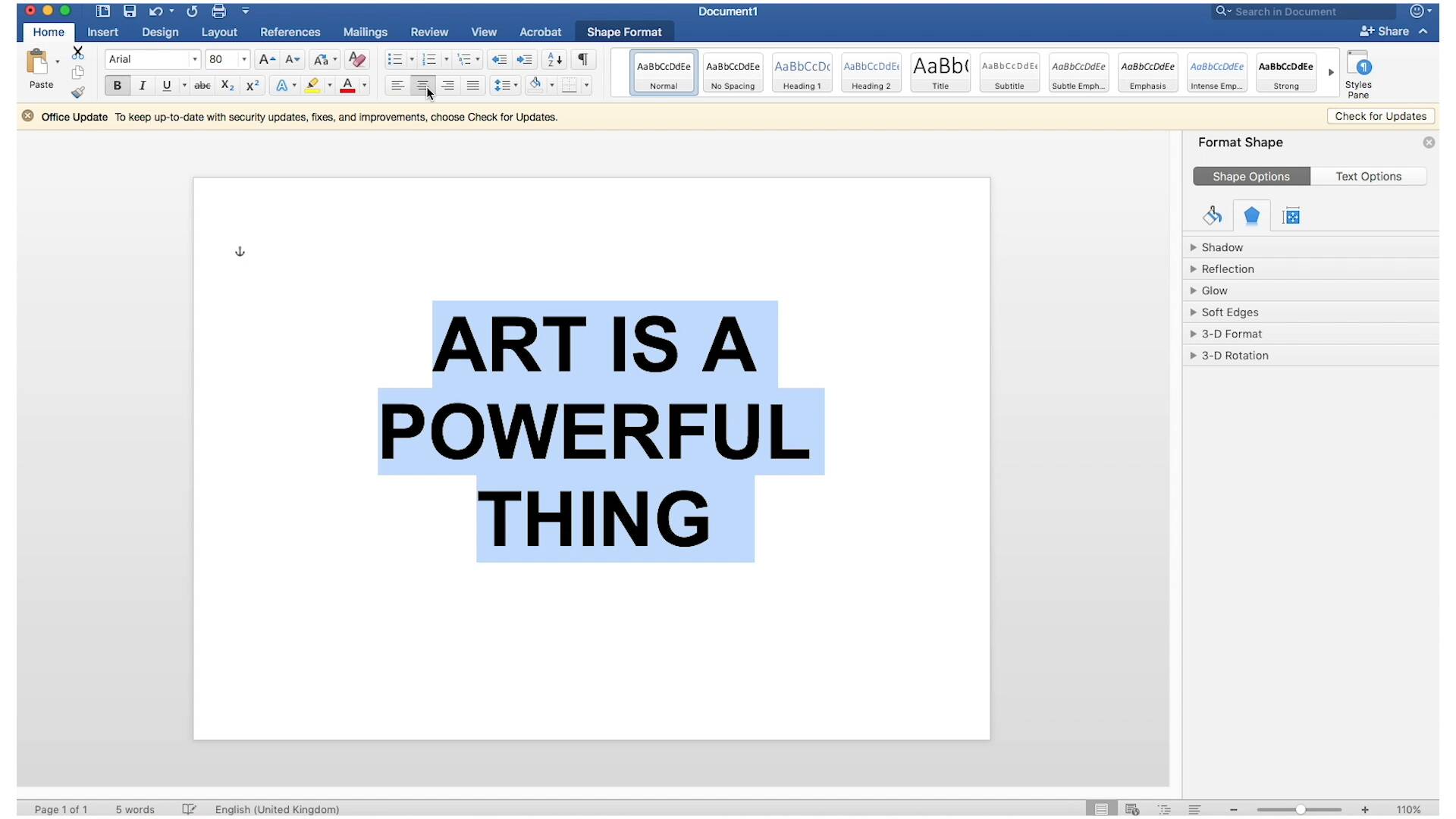Select the Effects pentagon tab in Format Shape

(1251, 216)
